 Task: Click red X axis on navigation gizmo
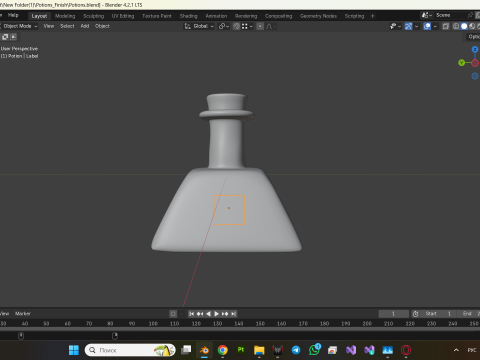pyautogui.click(x=475, y=63)
